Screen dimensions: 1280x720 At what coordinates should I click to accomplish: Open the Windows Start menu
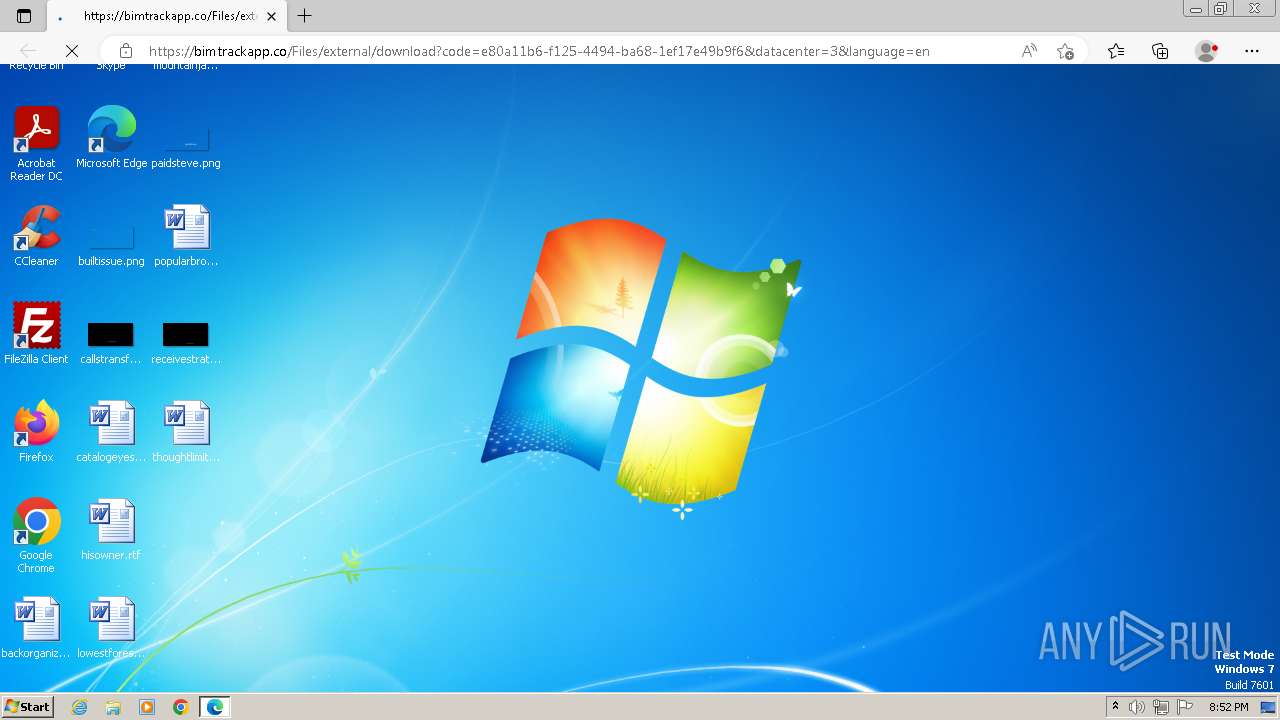pyautogui.click(x=28, y=707)
